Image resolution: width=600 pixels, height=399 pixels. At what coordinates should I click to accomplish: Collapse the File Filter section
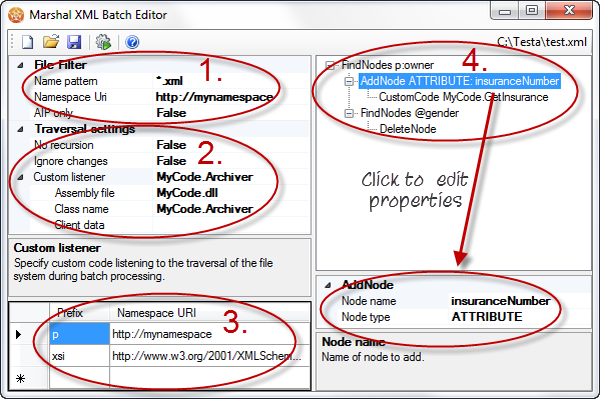pos(20,65)
